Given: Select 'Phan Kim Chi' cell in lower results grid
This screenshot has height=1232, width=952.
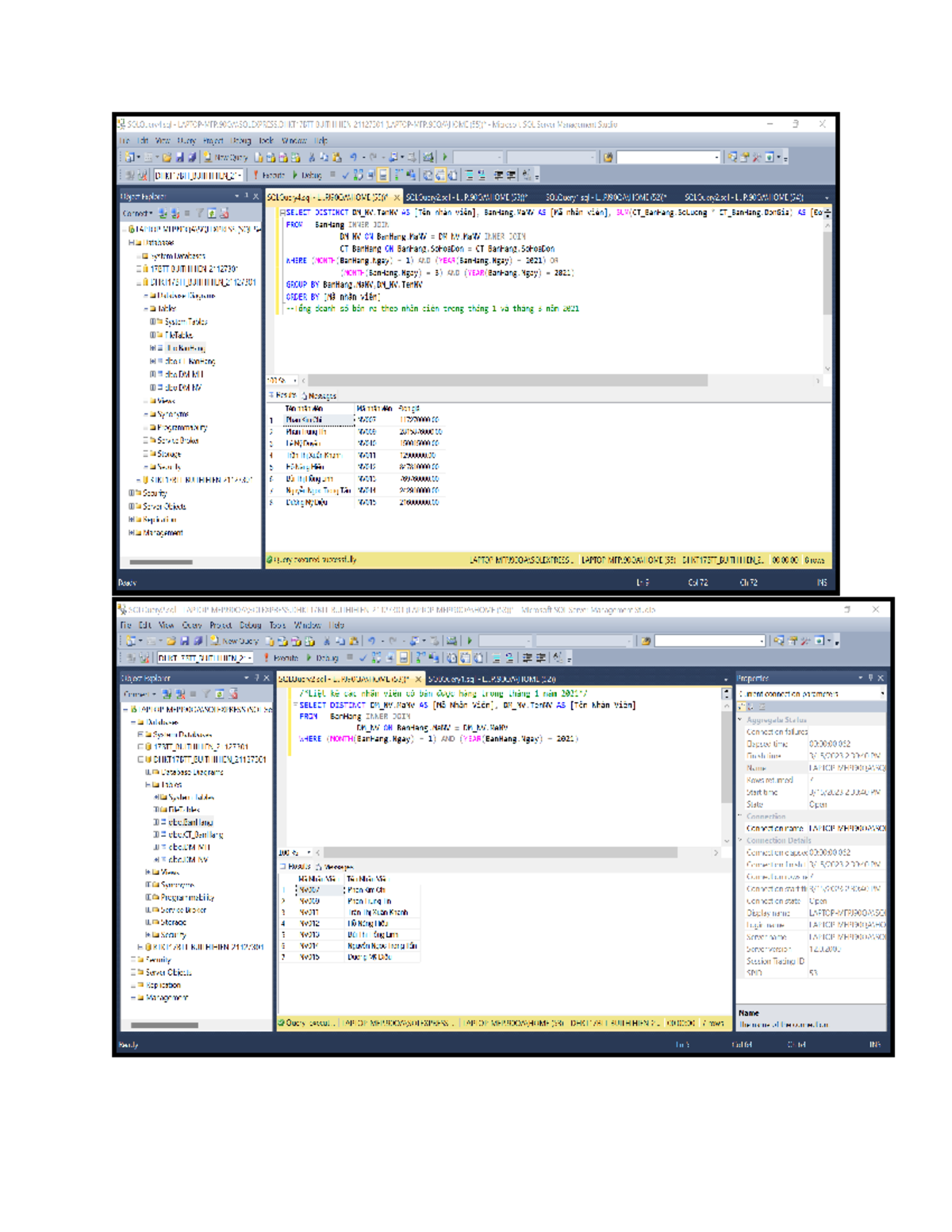Looking at the screenshot, I should click(x=381, y=890).
